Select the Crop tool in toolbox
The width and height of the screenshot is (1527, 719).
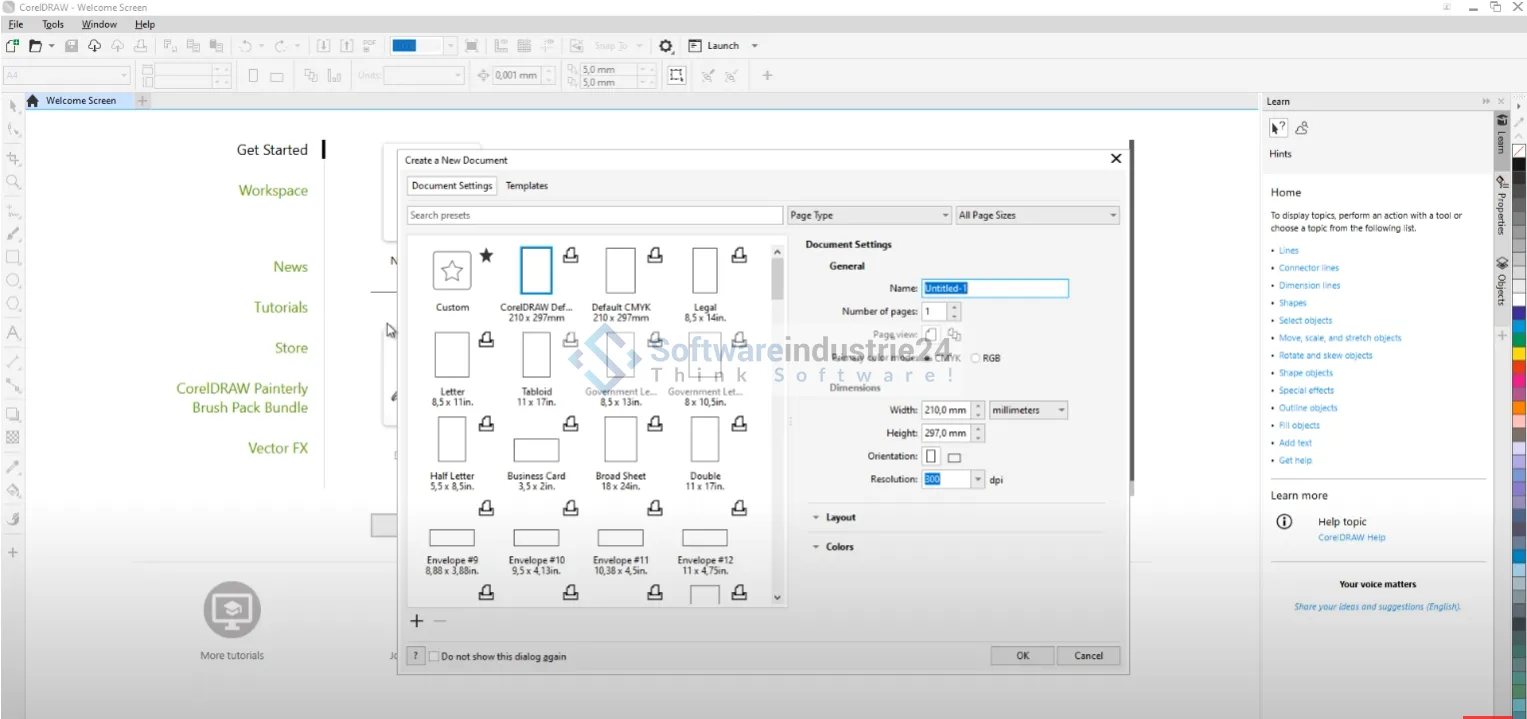coord(13,159)
